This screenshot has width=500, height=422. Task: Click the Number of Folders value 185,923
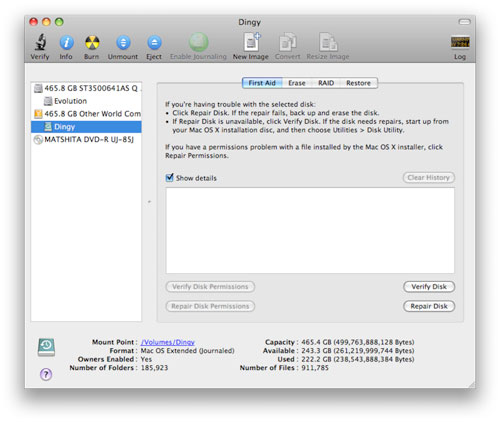coord(154,368)
